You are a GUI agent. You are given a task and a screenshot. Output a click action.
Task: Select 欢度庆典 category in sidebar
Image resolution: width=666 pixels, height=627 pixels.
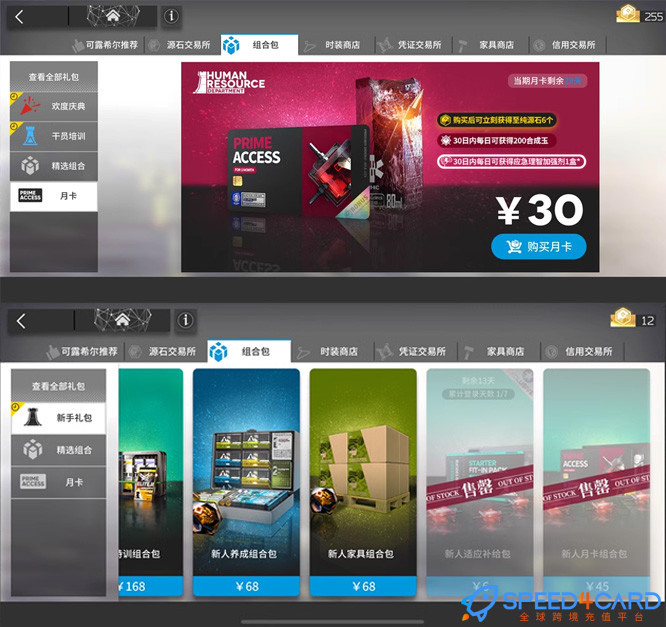click(x=54, y=106)
